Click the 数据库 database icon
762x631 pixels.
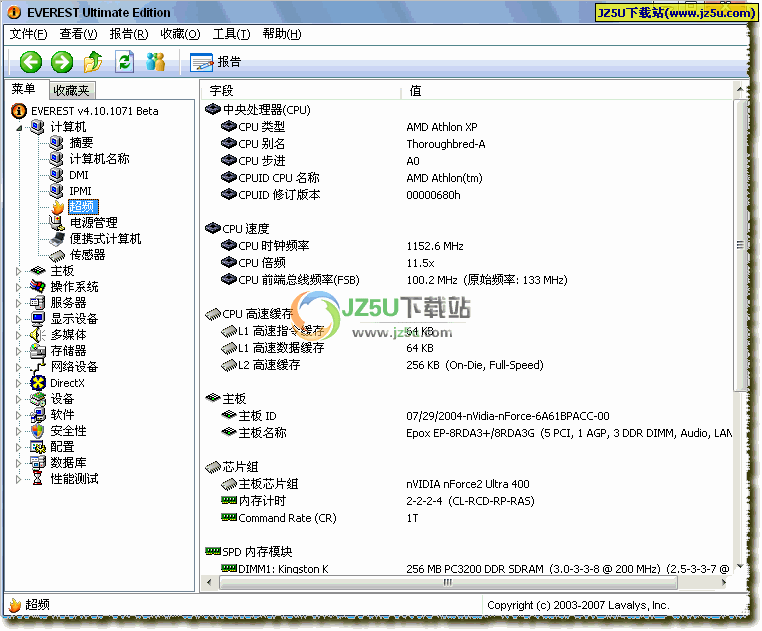pyautogui.click(x=38, y=463)
